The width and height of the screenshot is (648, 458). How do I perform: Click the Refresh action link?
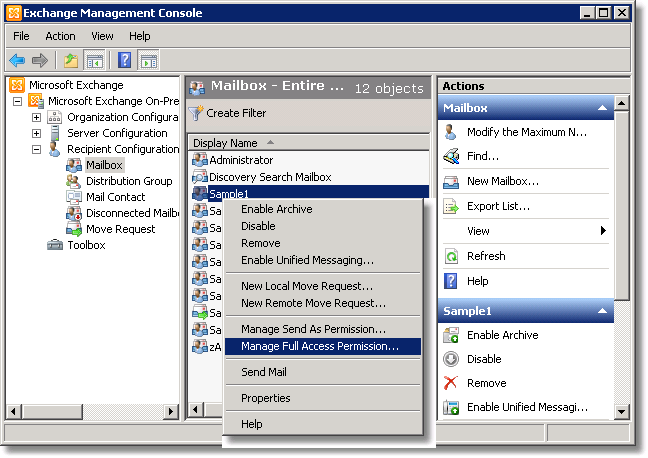point(486,256)
